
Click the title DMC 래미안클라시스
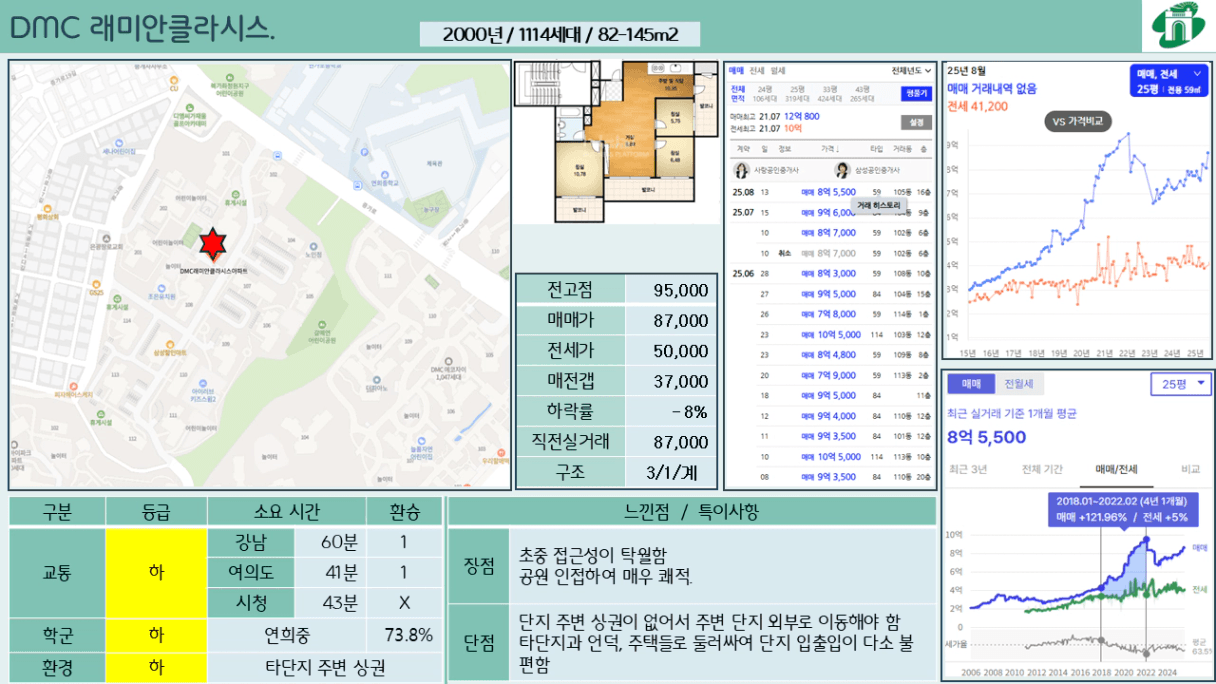tap(142, 29)
